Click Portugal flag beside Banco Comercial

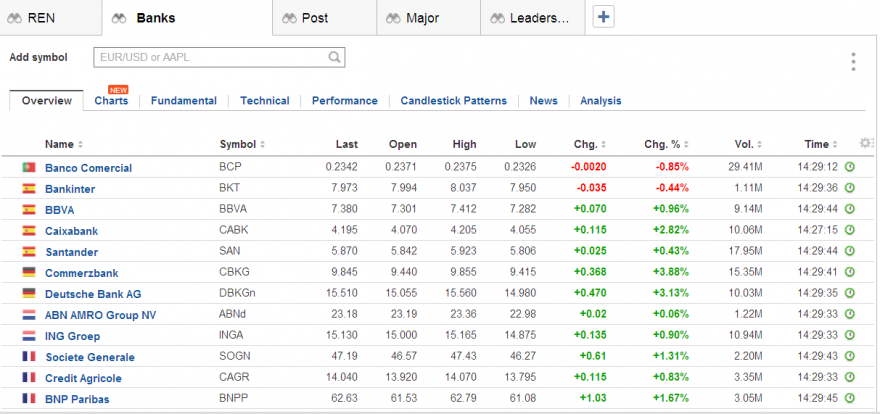click(x=29, y=167)
